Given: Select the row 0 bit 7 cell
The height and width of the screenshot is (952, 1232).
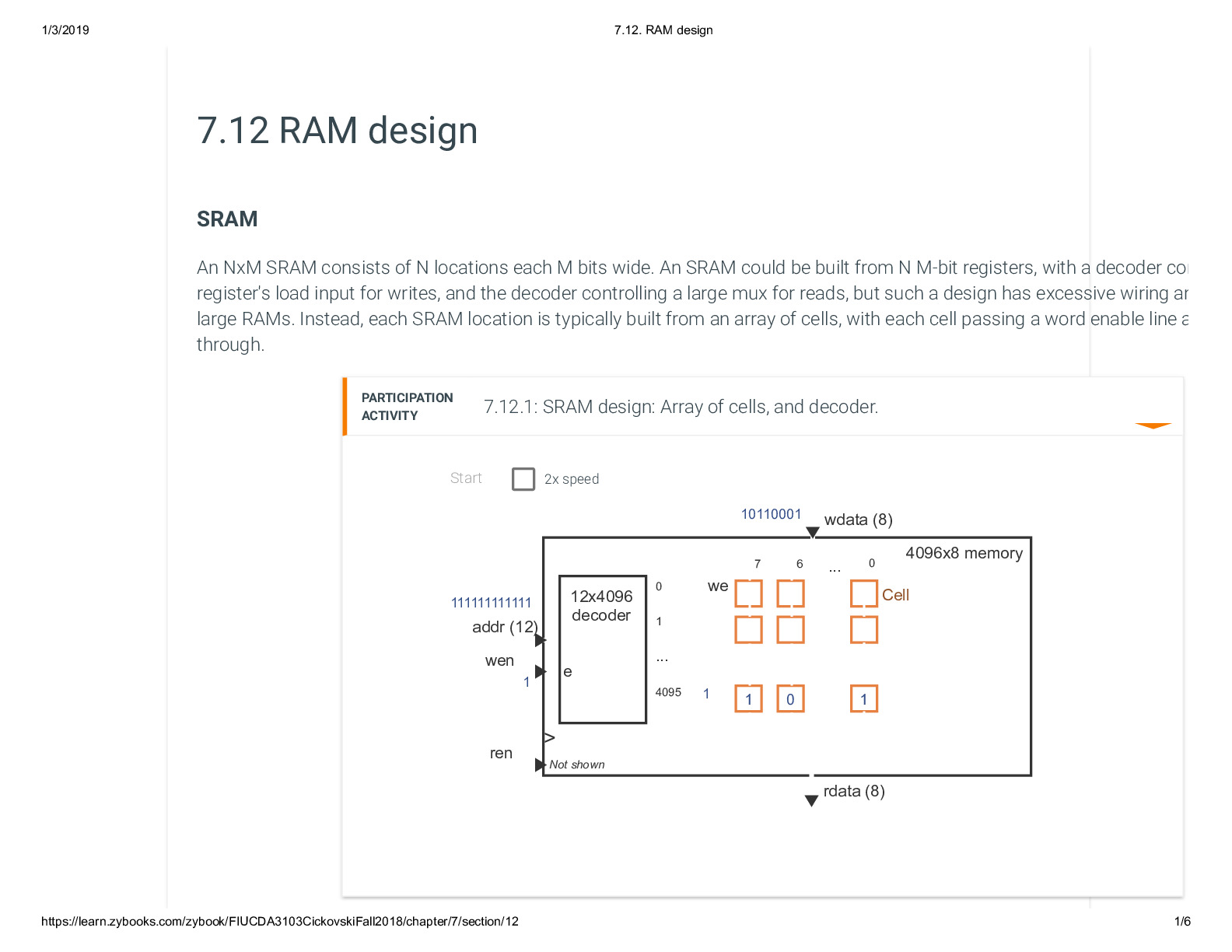Looking at the screenshot, I should [x=748, y=593].
